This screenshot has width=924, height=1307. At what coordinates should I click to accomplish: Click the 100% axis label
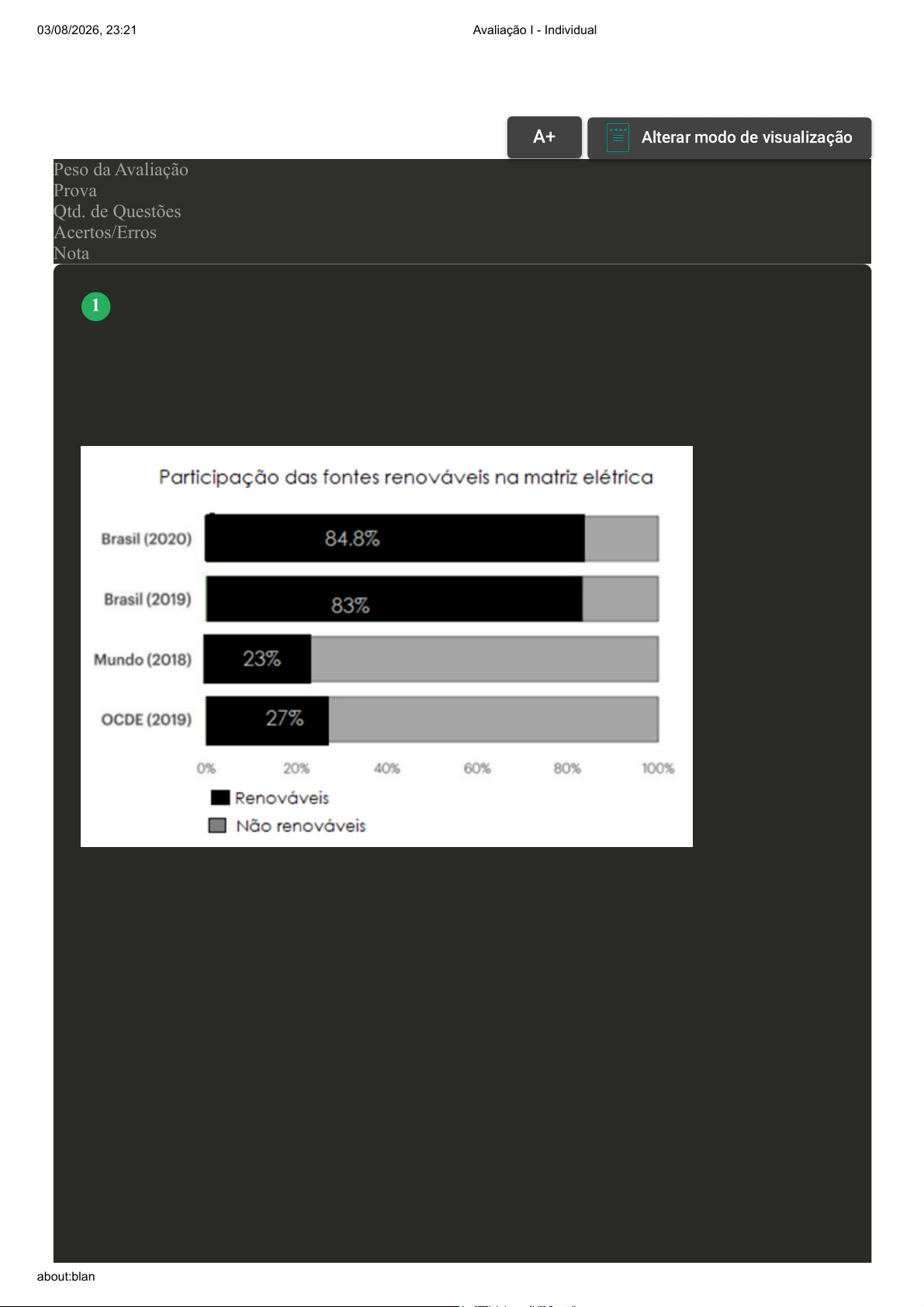[658, 768]
